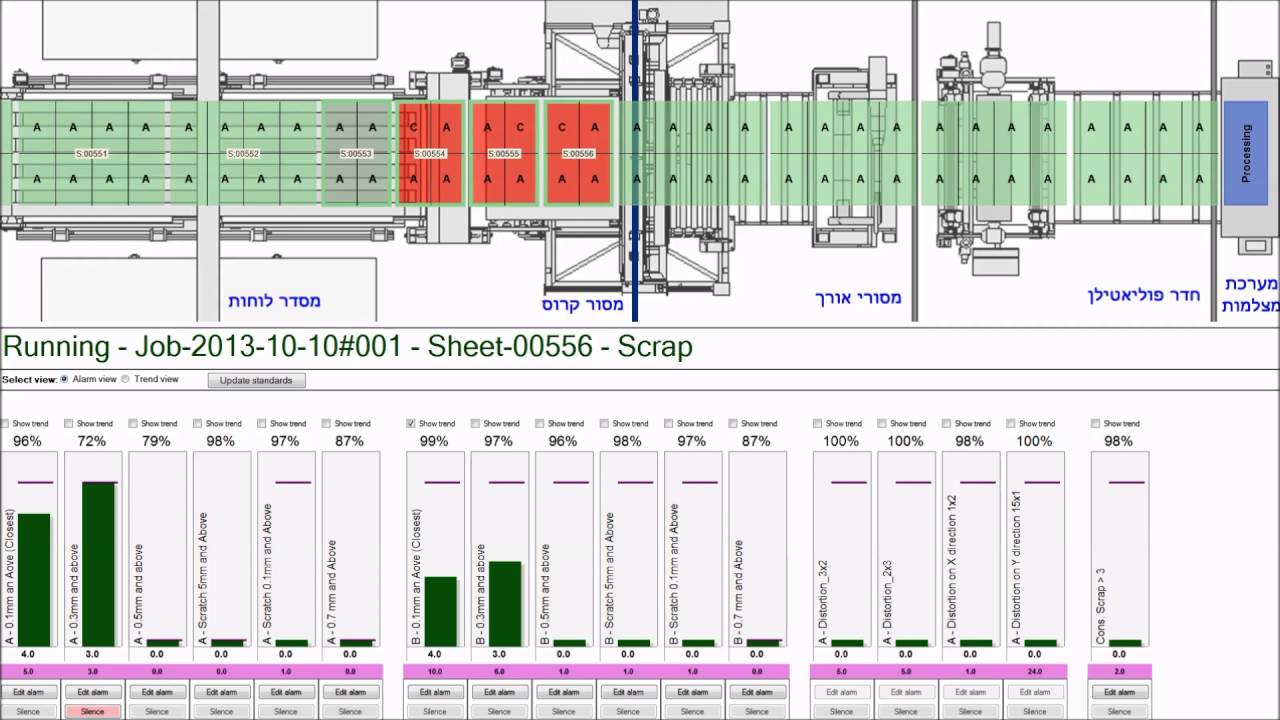
Task: Click the C cell in sheet S:00554
Action: point(414,127)
